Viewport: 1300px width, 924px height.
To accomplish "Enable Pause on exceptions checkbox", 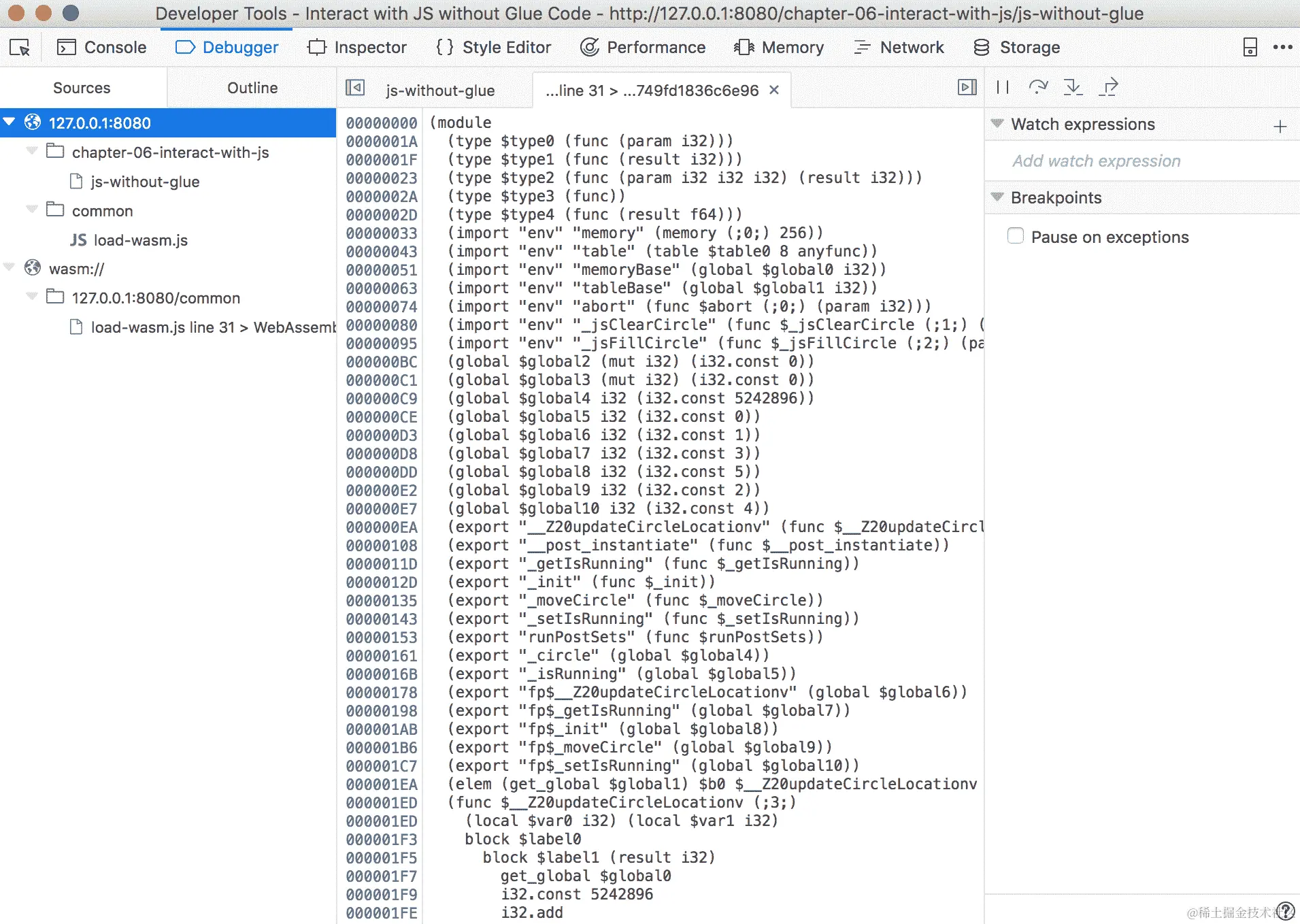I will (x=1016, y=236).
